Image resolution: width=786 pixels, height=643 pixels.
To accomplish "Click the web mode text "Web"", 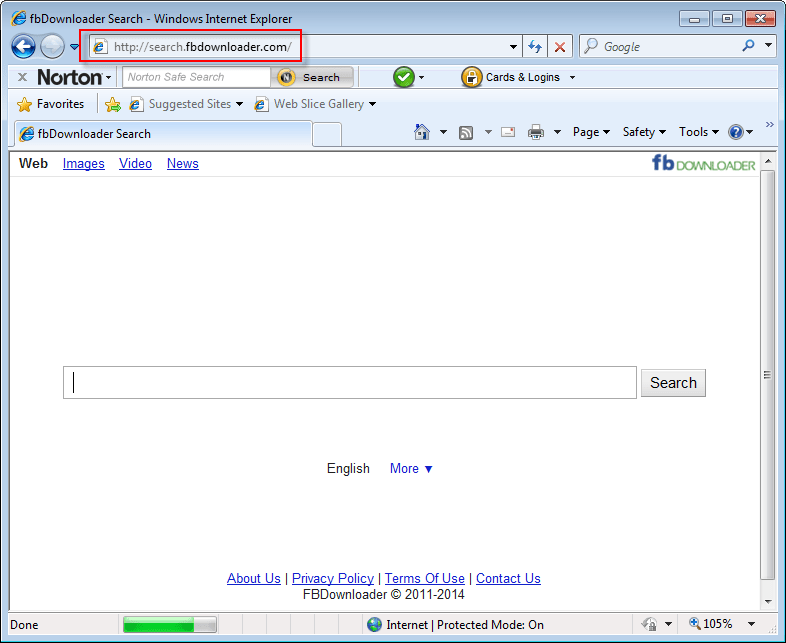I will [x=33, y=163].
